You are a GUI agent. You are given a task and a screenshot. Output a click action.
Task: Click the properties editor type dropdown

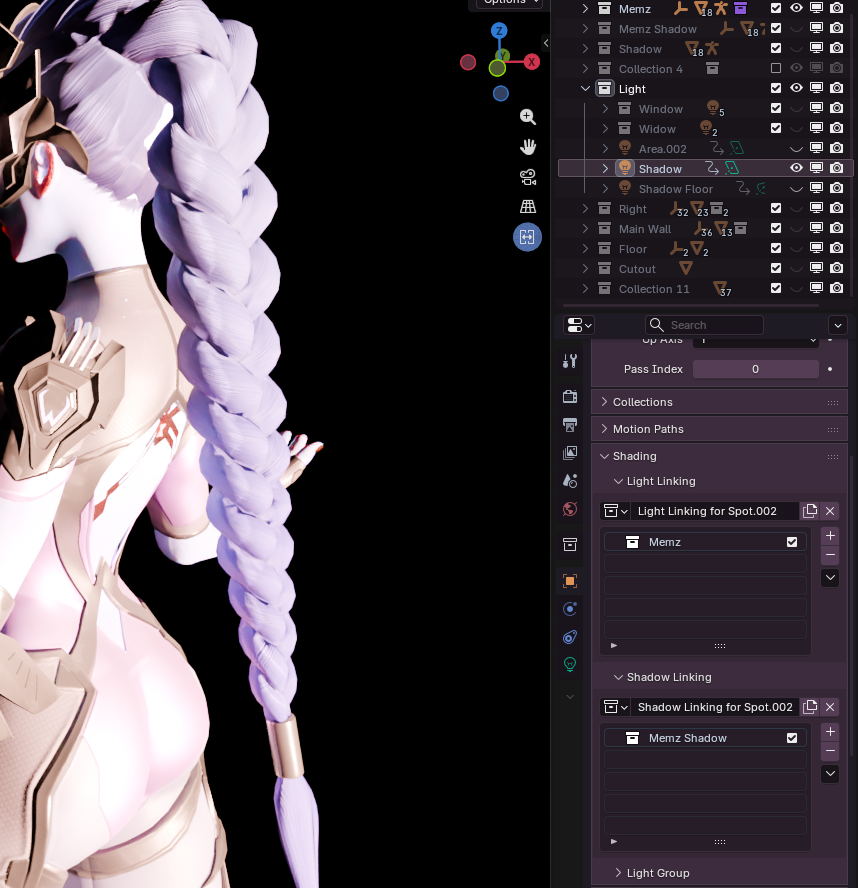[x=579, y=325]
